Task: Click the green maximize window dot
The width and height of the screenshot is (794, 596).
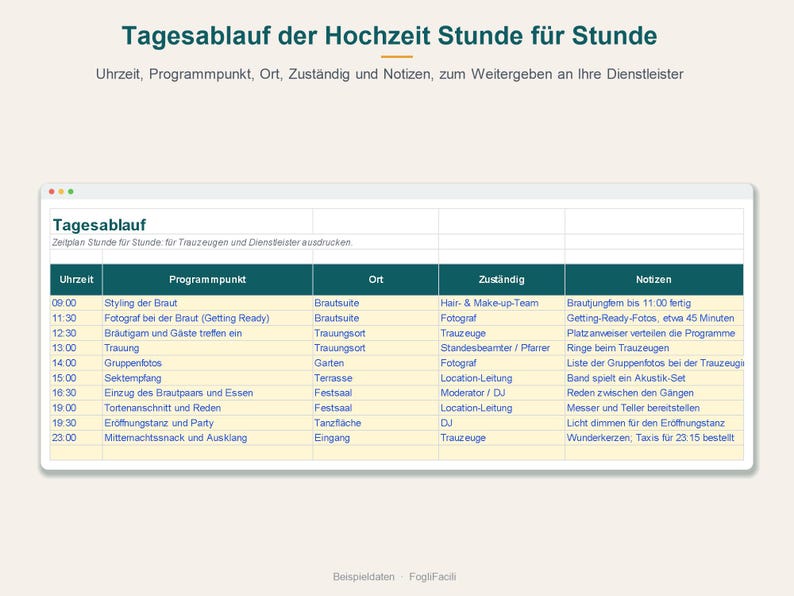Action: [71, 191]
